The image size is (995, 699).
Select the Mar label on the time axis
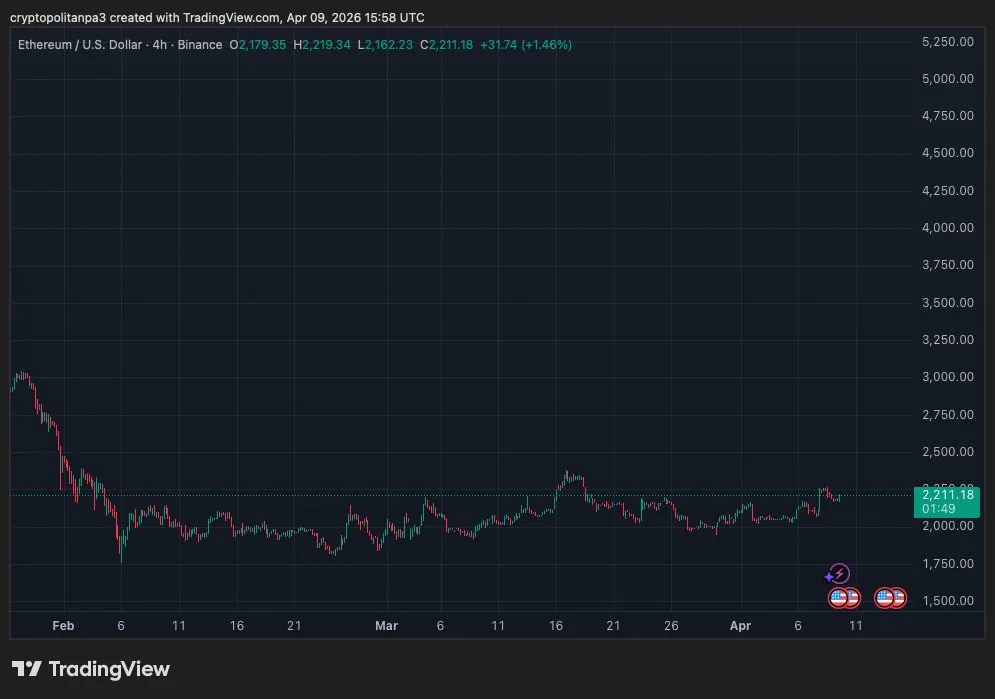tap(387, 625)
